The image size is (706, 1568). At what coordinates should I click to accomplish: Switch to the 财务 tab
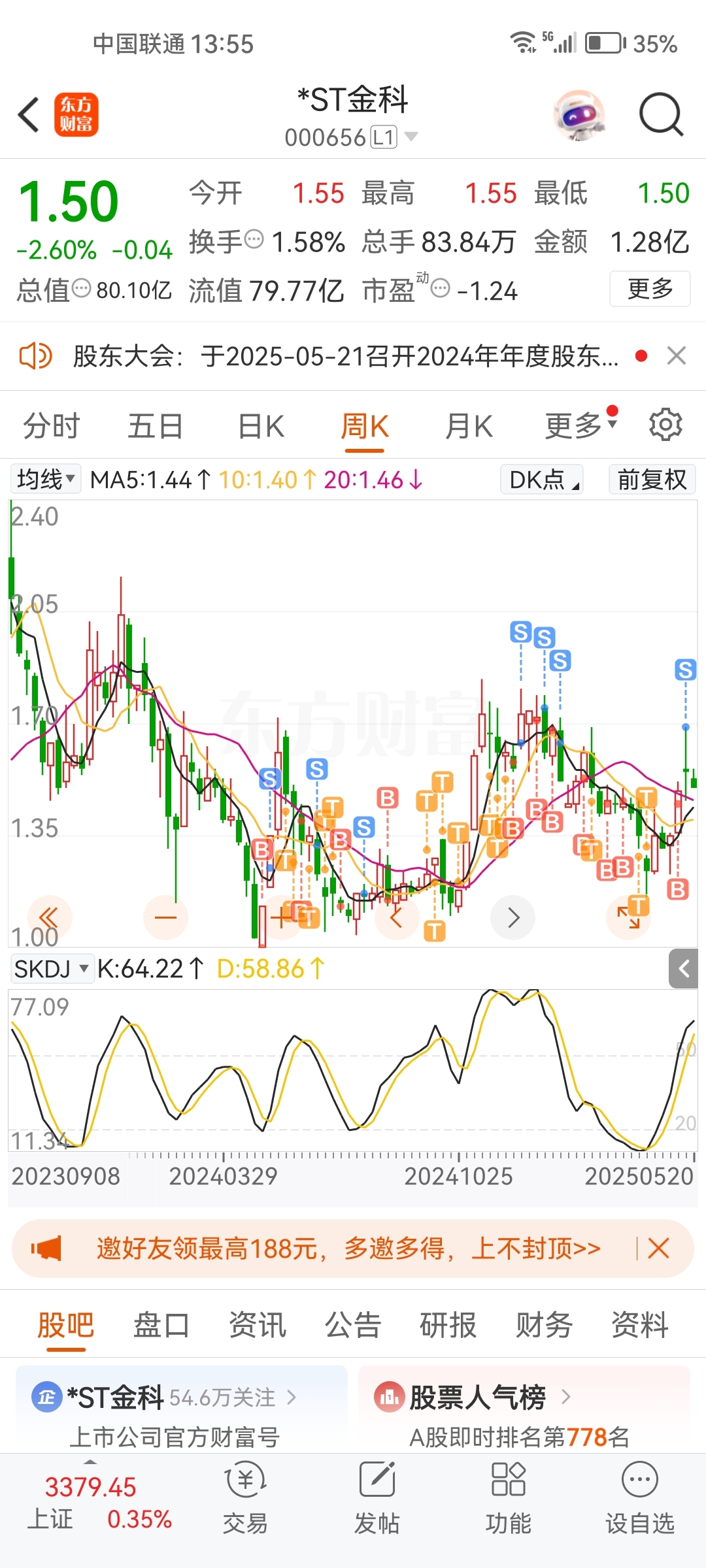(x=544, y=1326)
